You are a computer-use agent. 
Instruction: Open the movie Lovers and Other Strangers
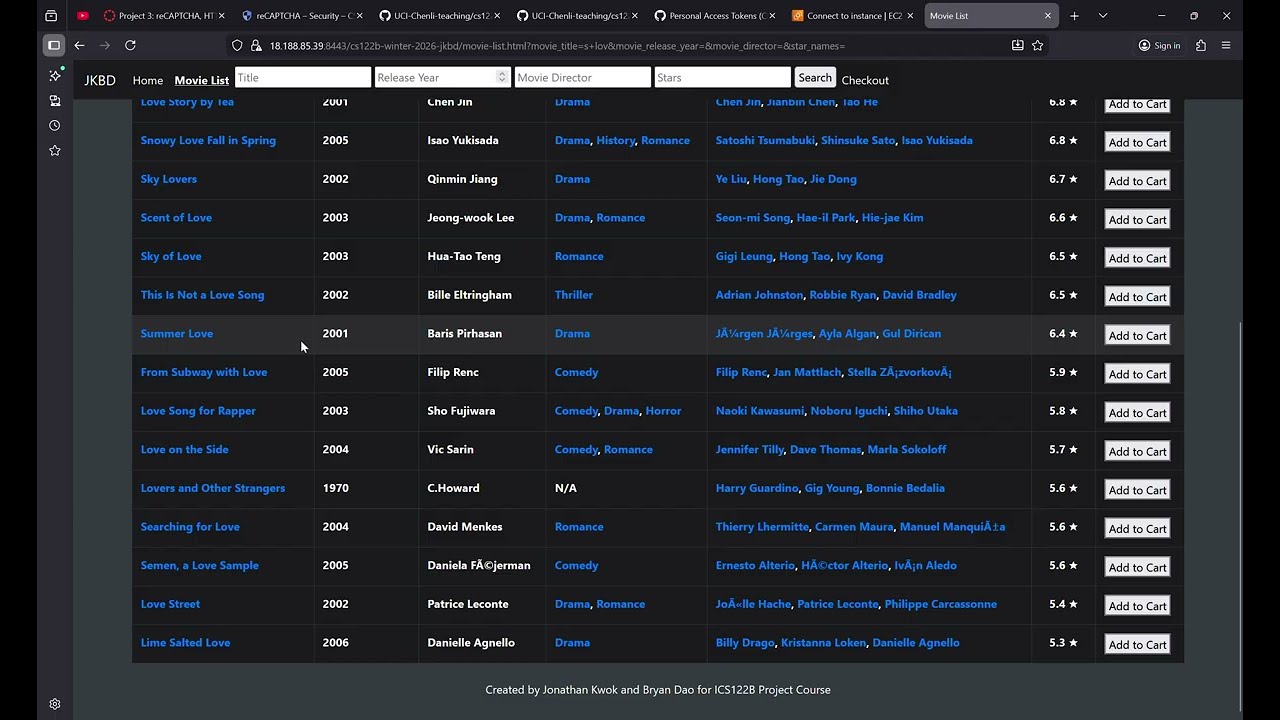tap(213, 488)
